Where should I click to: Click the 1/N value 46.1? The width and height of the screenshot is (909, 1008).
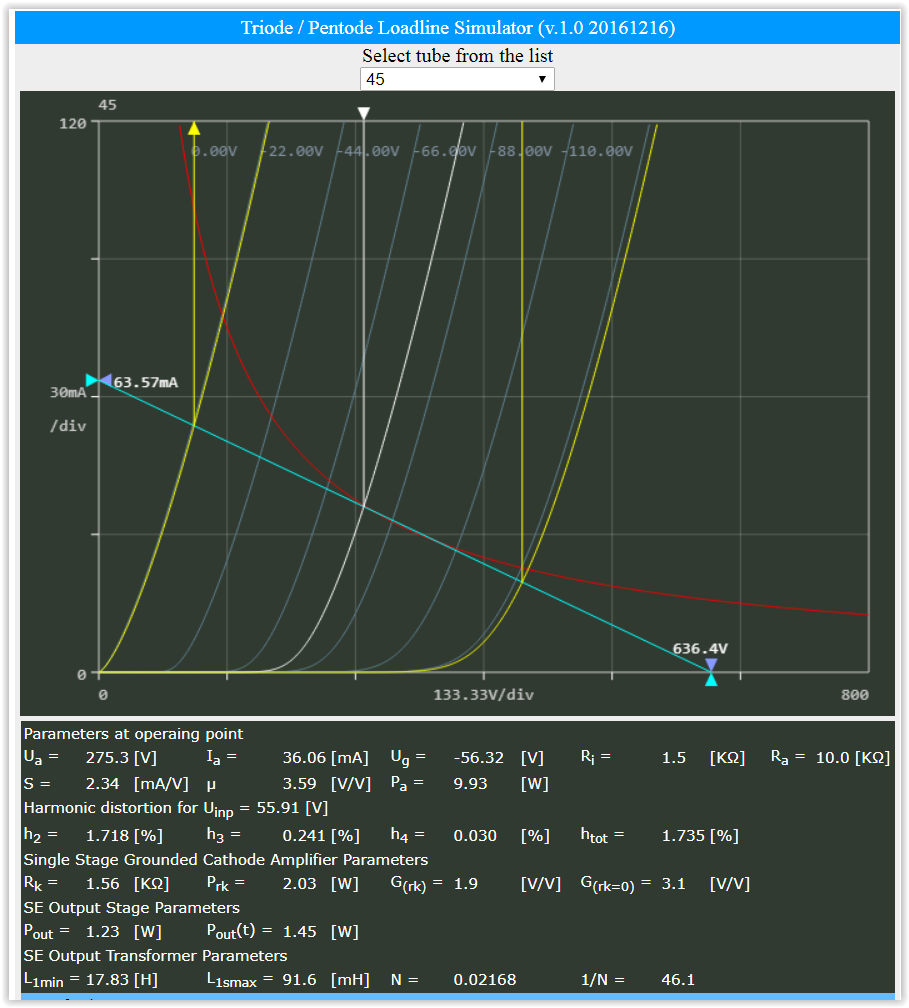tap(678, 980)
